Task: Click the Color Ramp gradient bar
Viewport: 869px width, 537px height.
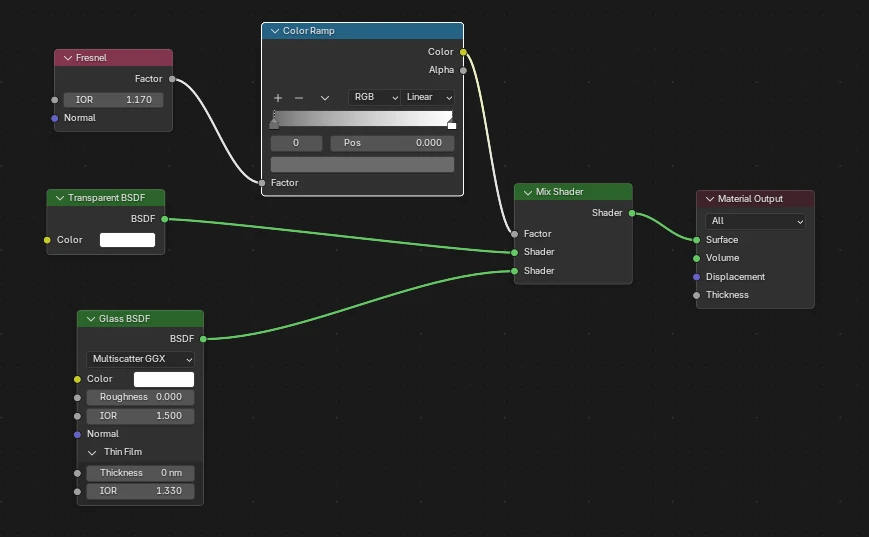Action: pyautogui.click(x=362, y=119)
